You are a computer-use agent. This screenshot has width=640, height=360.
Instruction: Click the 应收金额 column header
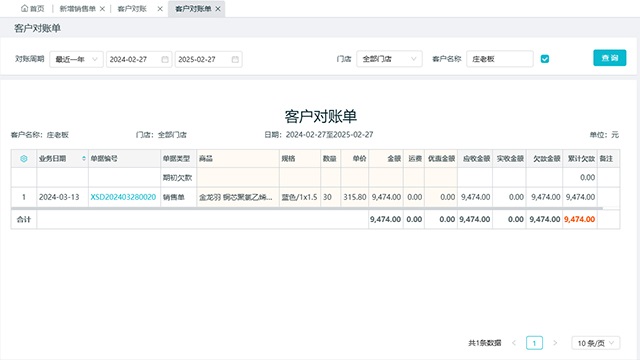pyautogui.click(x=475, y=158)
